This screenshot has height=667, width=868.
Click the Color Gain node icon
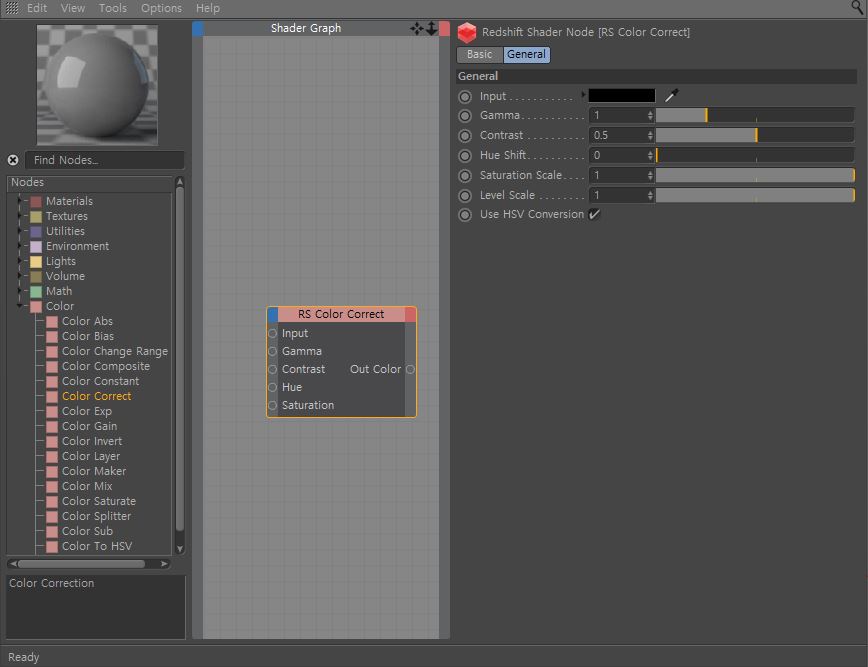click(x=52, y=426)
